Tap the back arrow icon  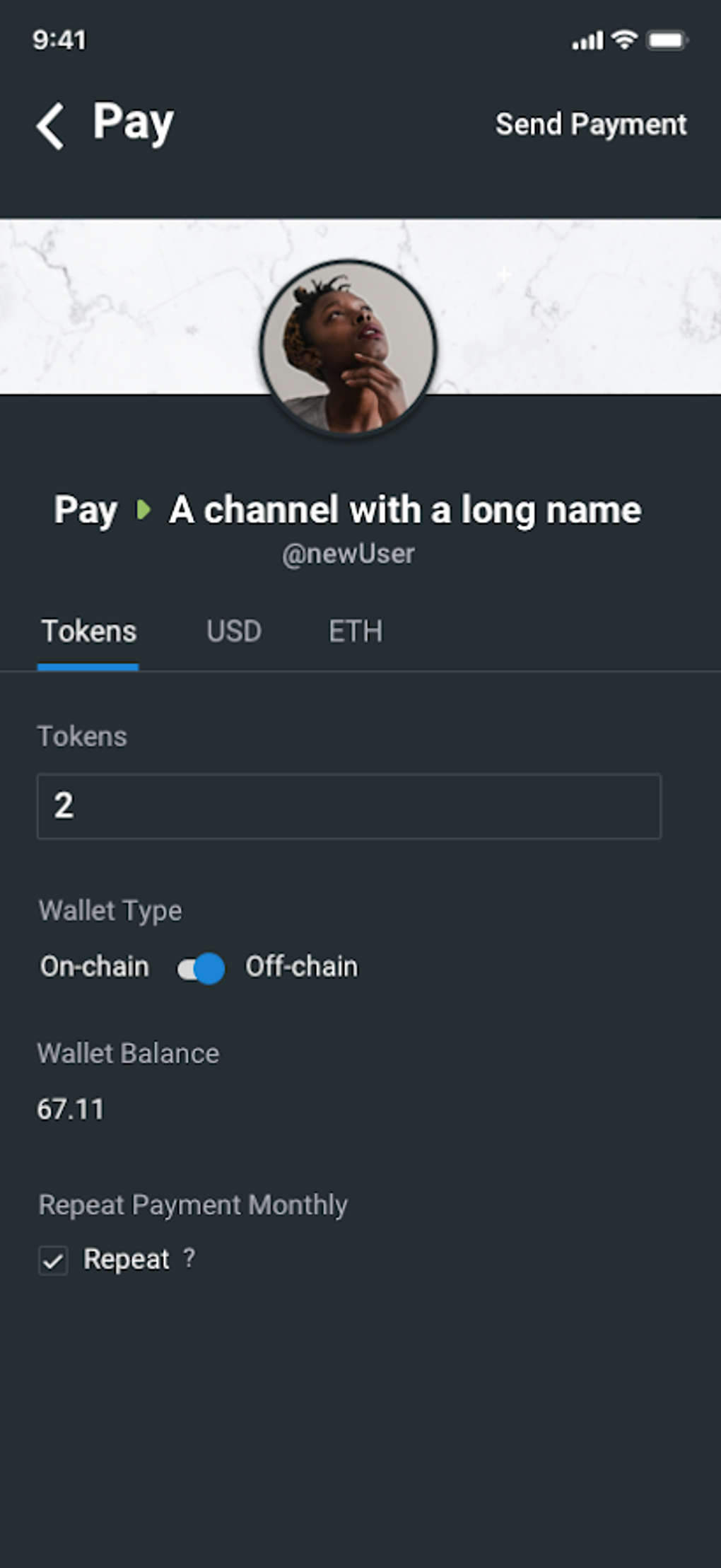[x=51, y=126]
